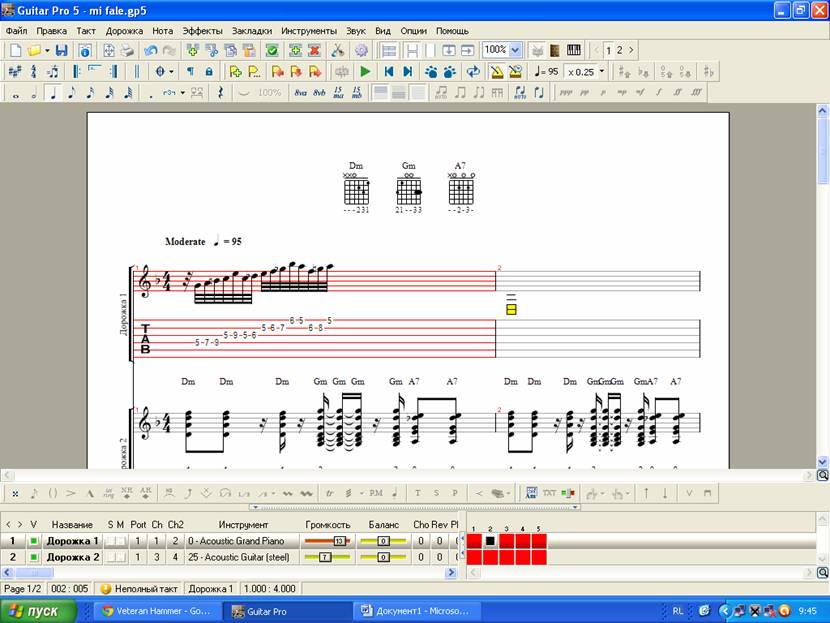
Task: Expand the repeat/coda symbol dropdown arrow
Action: (171, 71)
